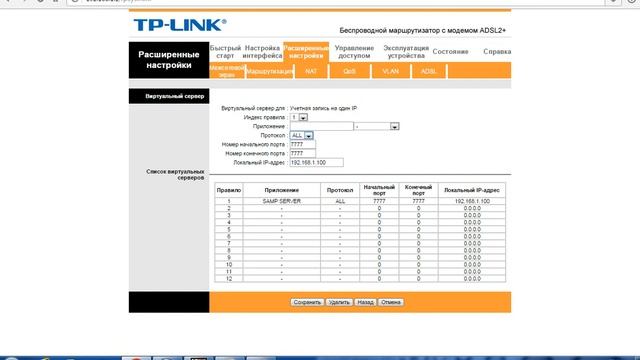Click the SAMP SERVER application cell

tap(282, 201)
